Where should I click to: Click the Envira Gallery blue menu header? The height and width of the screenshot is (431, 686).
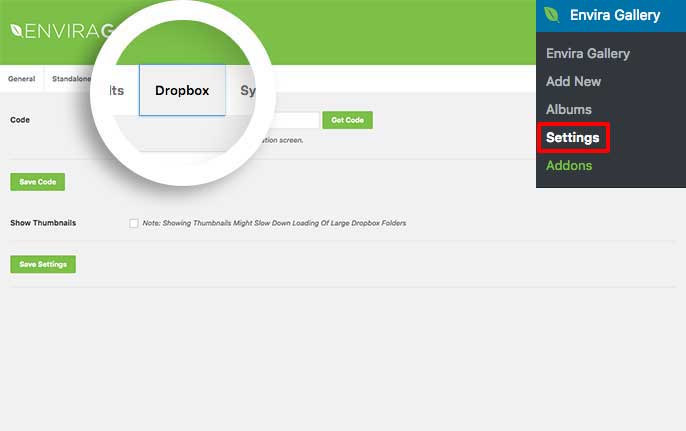pyautogui.click(x=611, y=16)
